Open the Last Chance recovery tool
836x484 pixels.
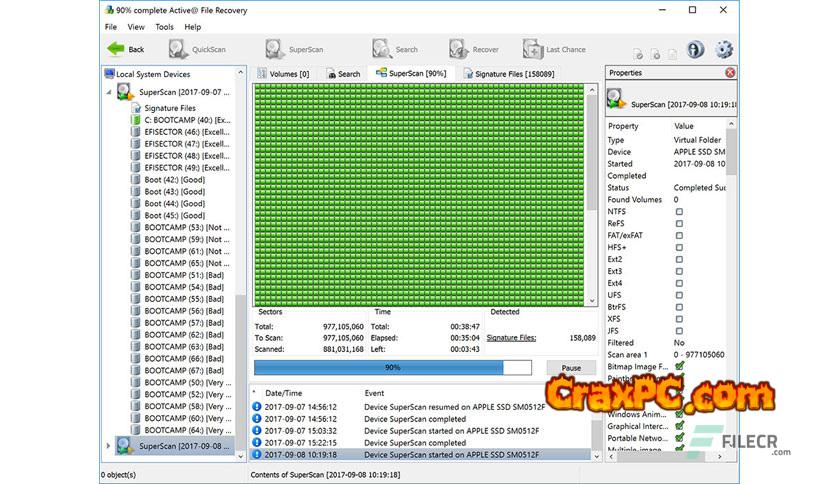point(554,50)
